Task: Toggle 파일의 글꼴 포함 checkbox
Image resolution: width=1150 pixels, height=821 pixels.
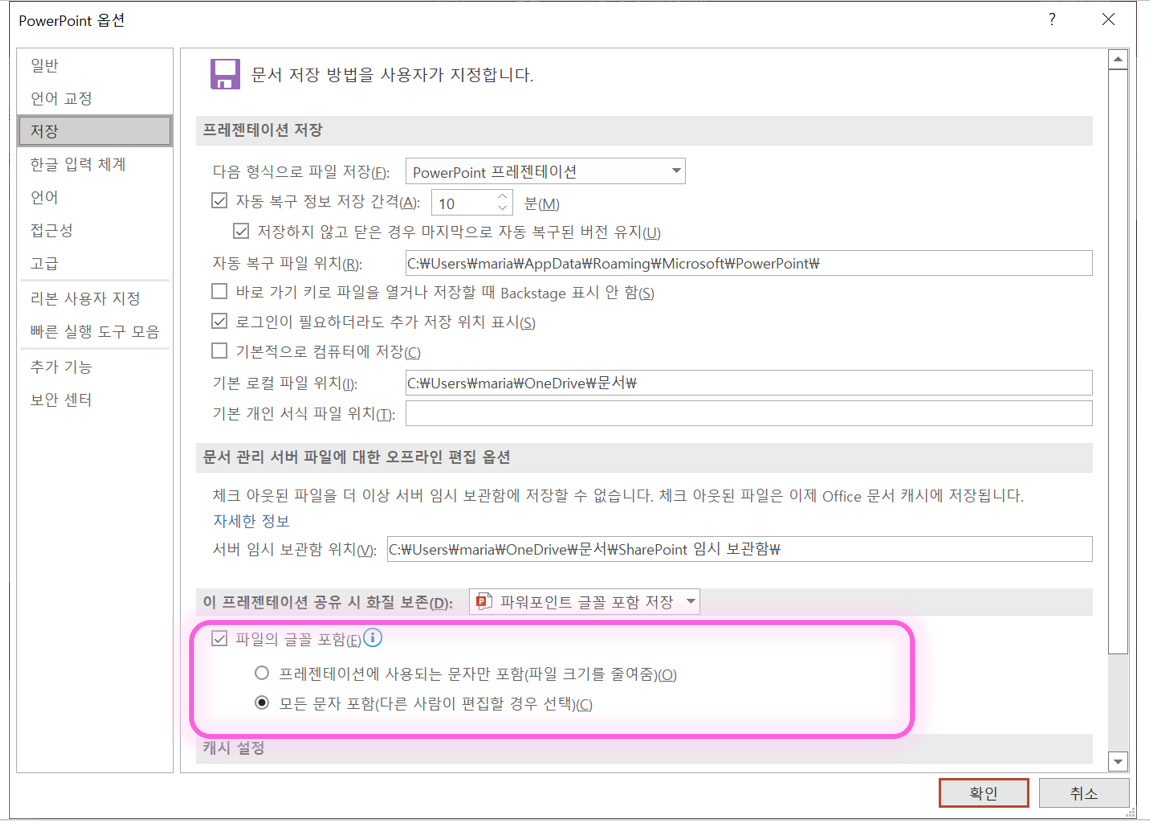Action: pos(219,638)
